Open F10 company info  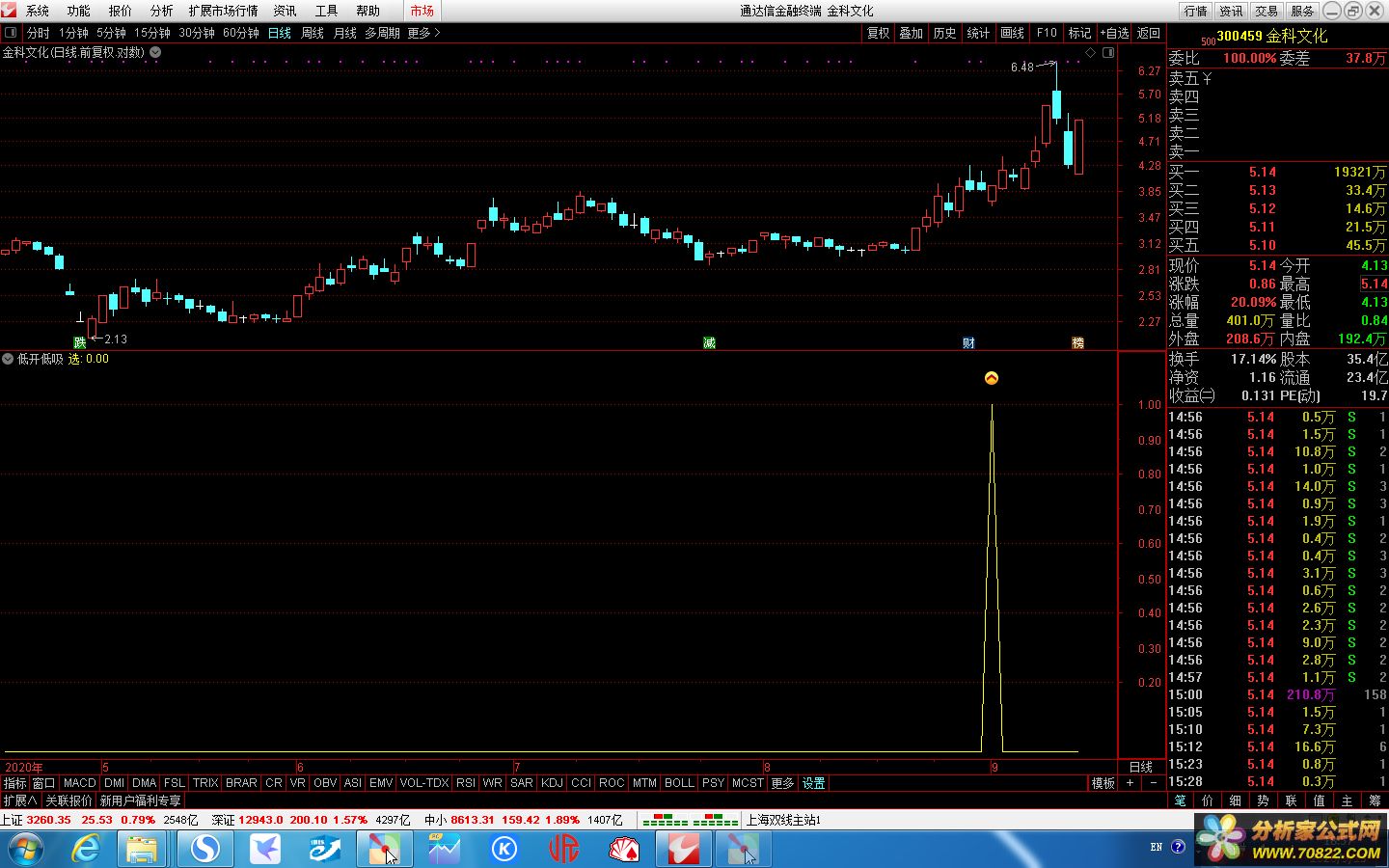pyautogui.click(x=1047, y=33)
